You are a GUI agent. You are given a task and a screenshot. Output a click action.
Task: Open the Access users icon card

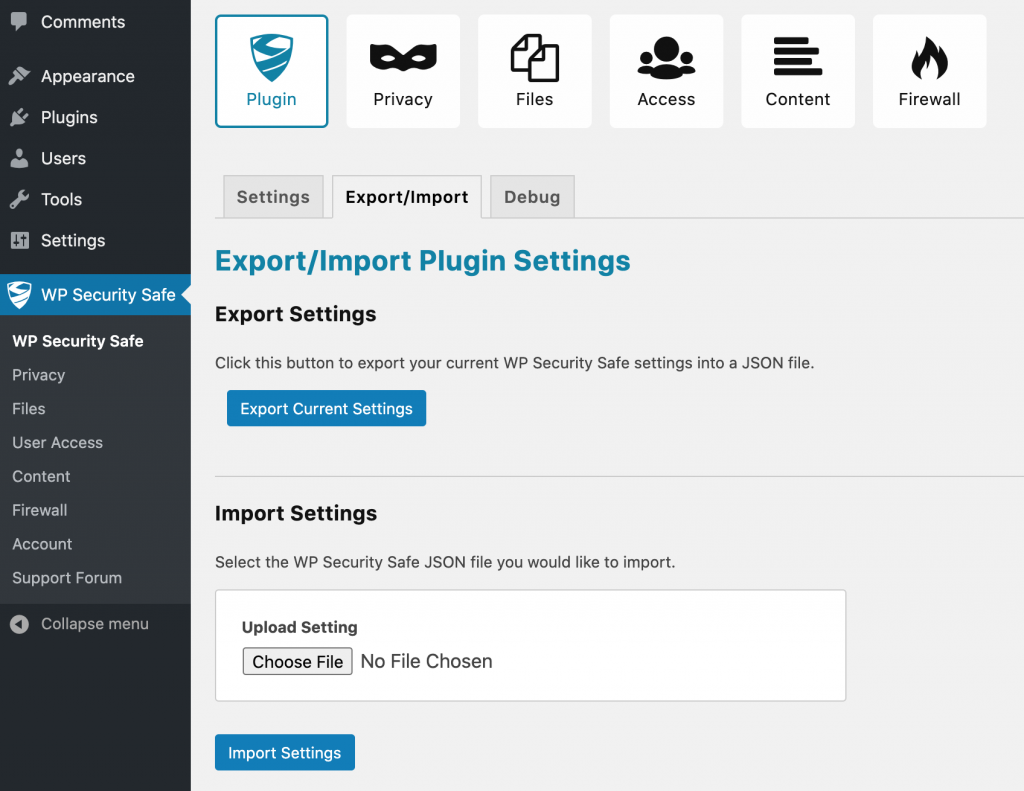pos(666,71)
